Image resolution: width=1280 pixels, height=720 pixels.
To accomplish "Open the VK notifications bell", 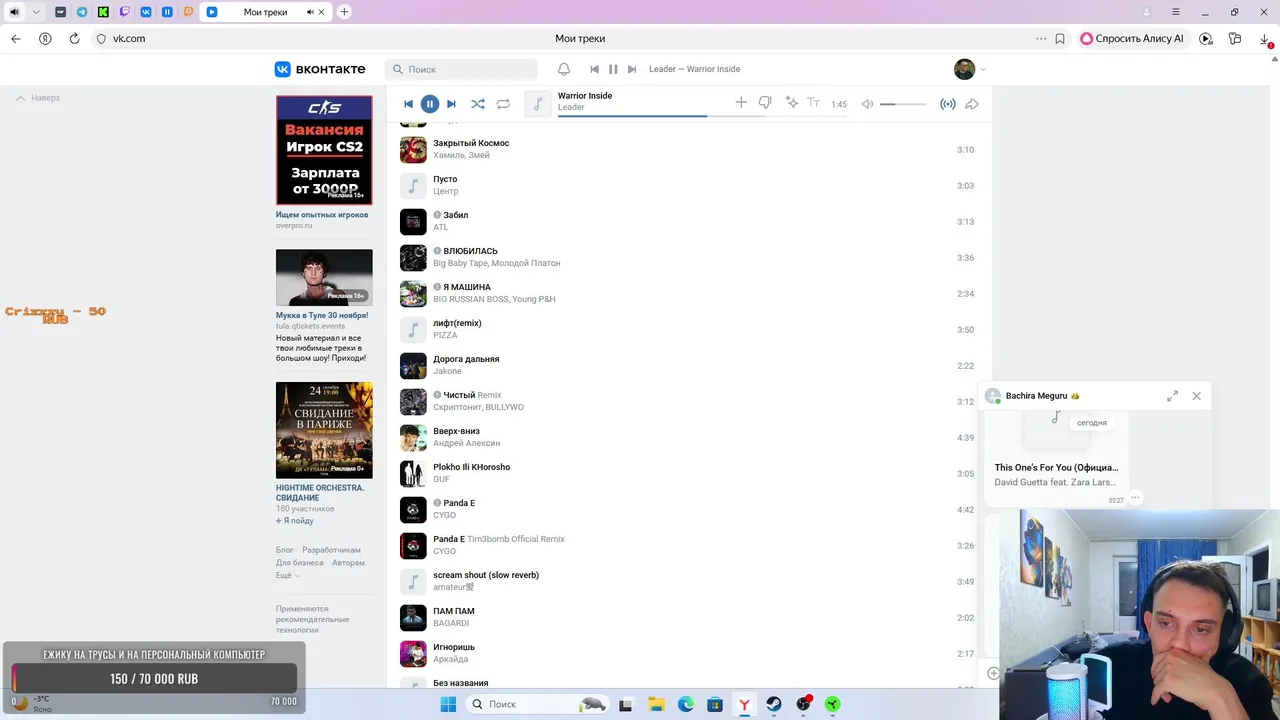I will click(x=564, y=69).
